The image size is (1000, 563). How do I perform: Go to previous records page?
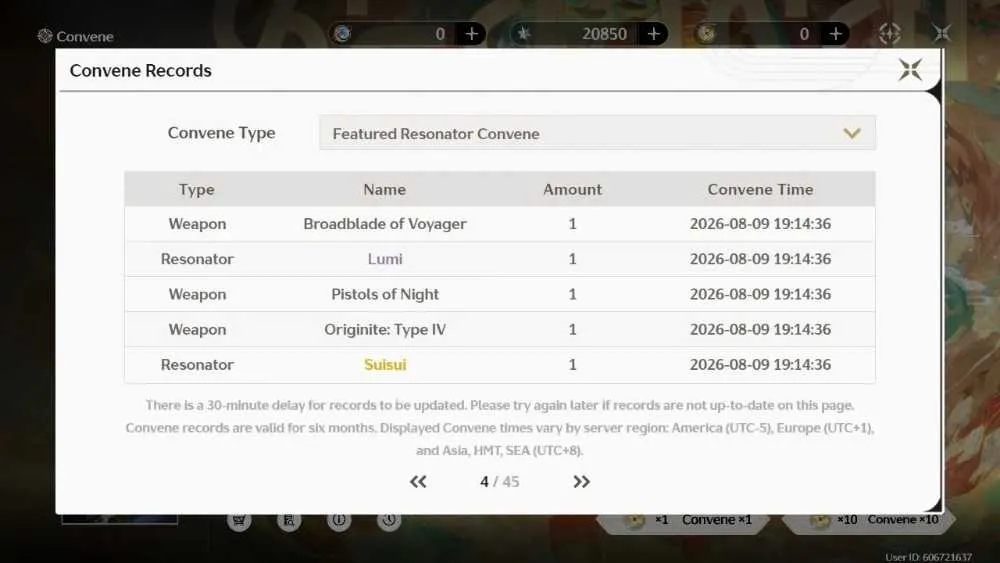(418, 481)
